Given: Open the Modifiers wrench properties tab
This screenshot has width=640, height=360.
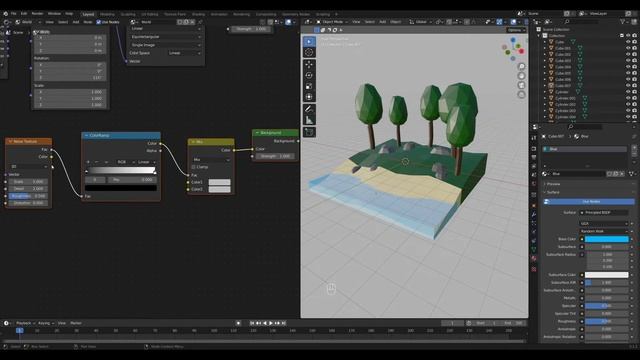Looking at the screenshot, I should click(534, 214).
